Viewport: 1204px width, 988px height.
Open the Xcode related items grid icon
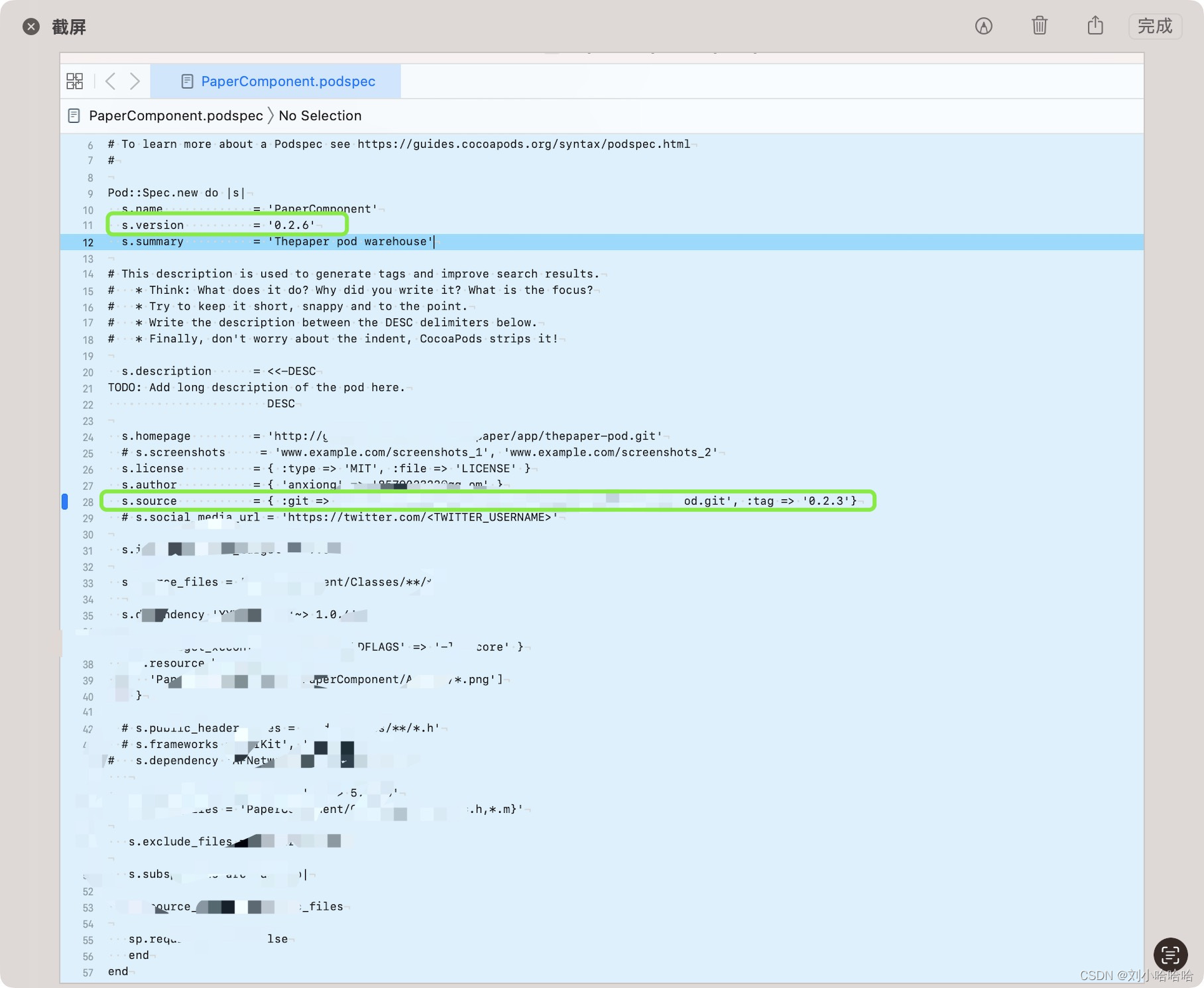[75, 81]
